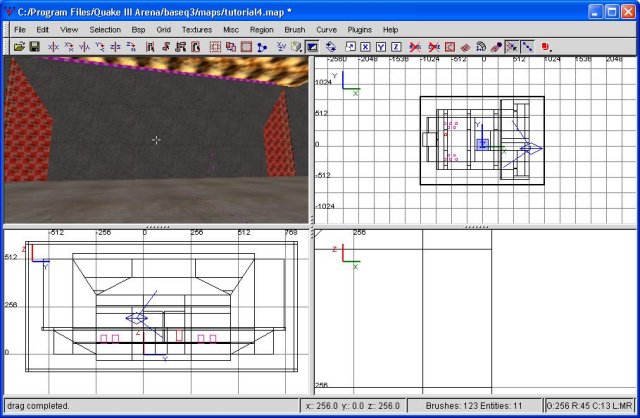This screenshot has height=418, width=640.
Task: Click the 'drag completed.' status message
Action: [38, 406]
